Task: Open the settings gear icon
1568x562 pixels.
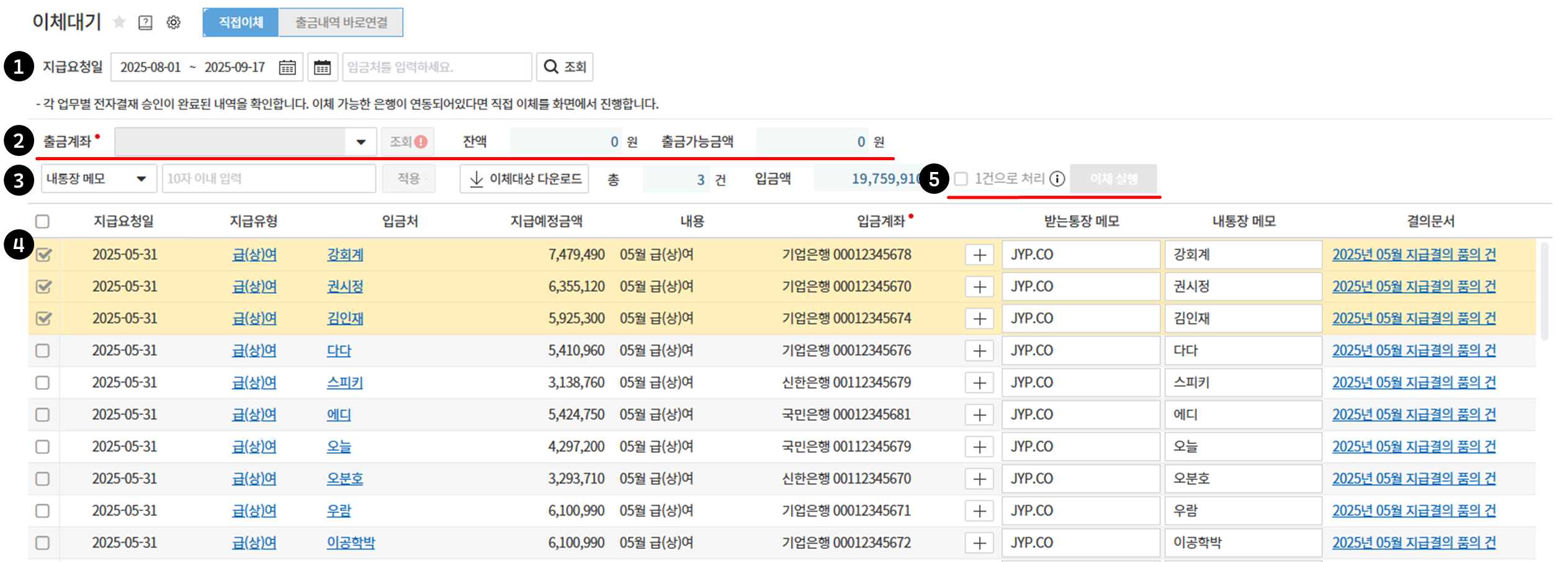Action: pyautogui.click(x=174, y=23)
